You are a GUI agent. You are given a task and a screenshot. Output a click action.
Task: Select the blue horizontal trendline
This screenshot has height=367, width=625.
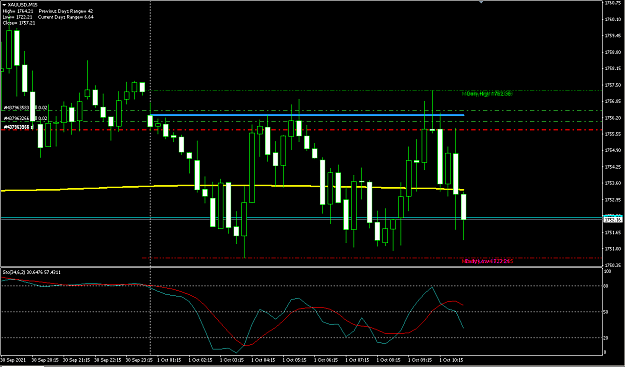307,115
